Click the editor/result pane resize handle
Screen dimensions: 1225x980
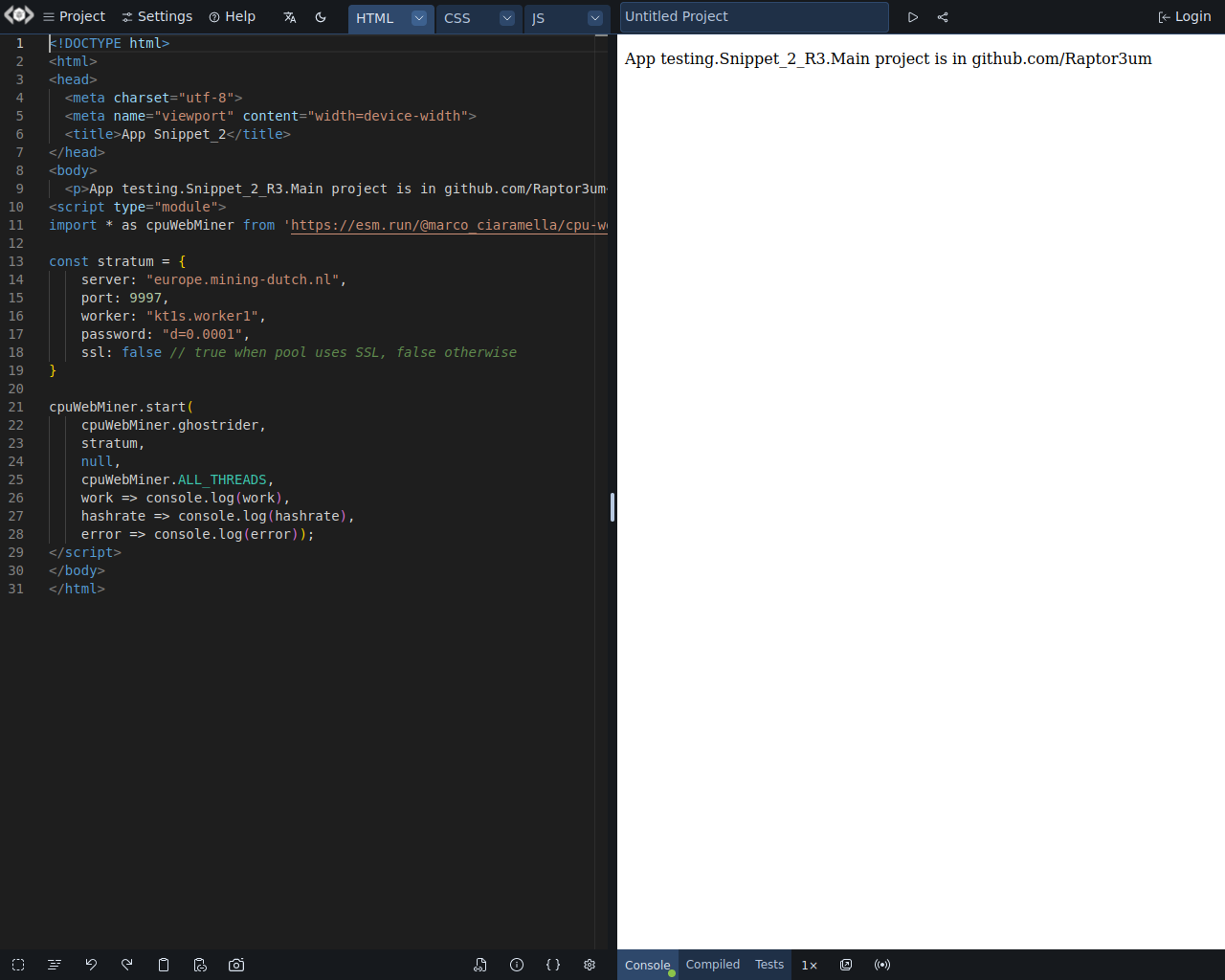click(612, 507)
